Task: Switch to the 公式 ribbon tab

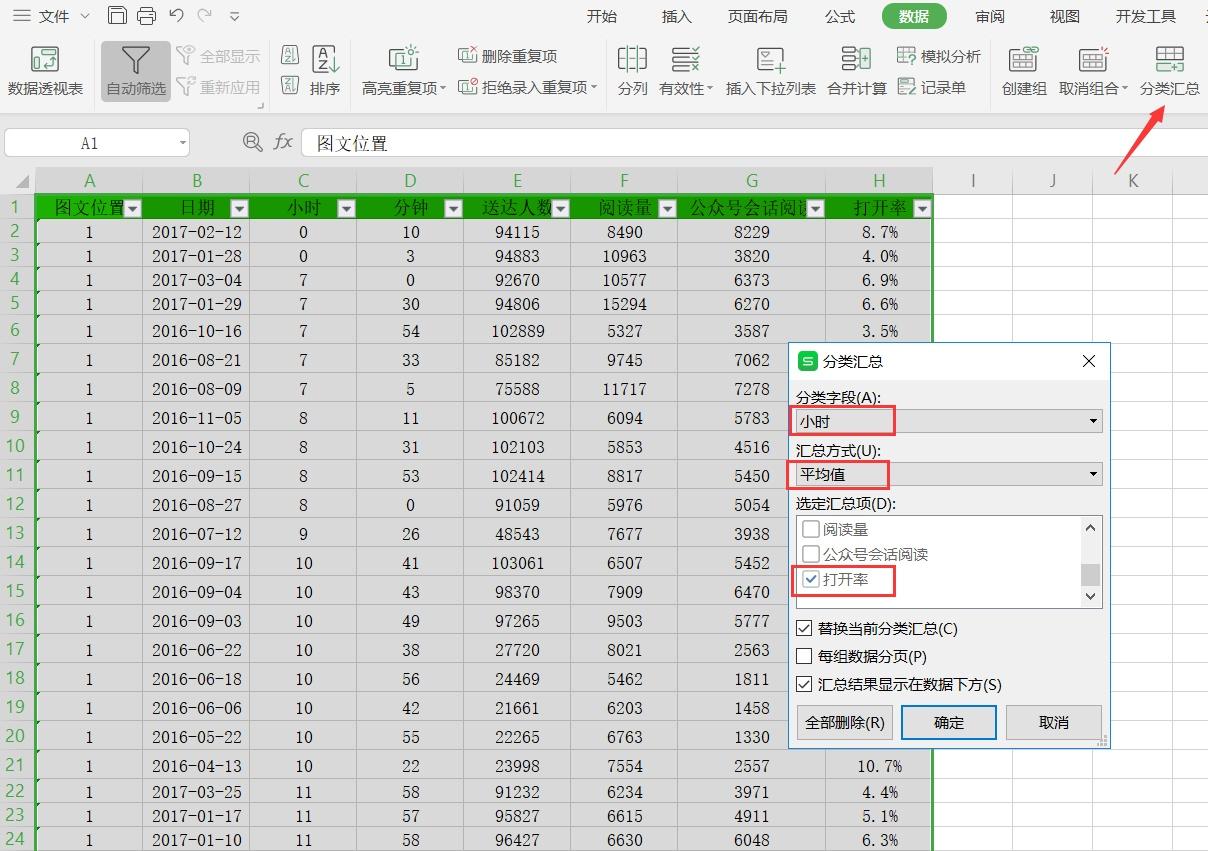Action: [839, 16]
